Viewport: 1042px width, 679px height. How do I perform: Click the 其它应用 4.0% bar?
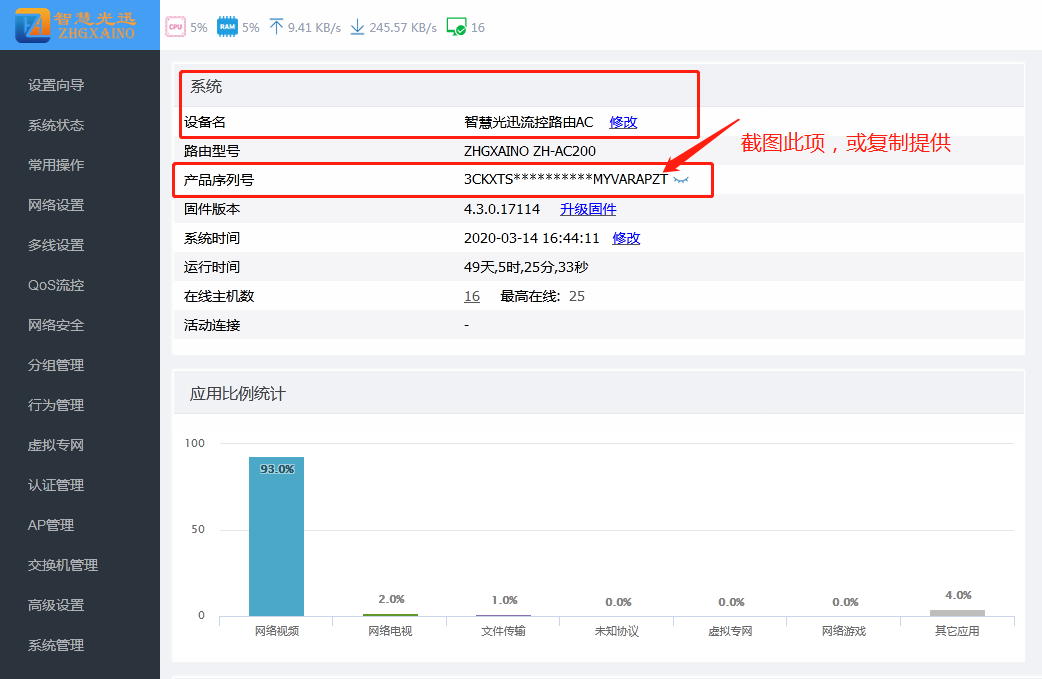pos(957,612)
